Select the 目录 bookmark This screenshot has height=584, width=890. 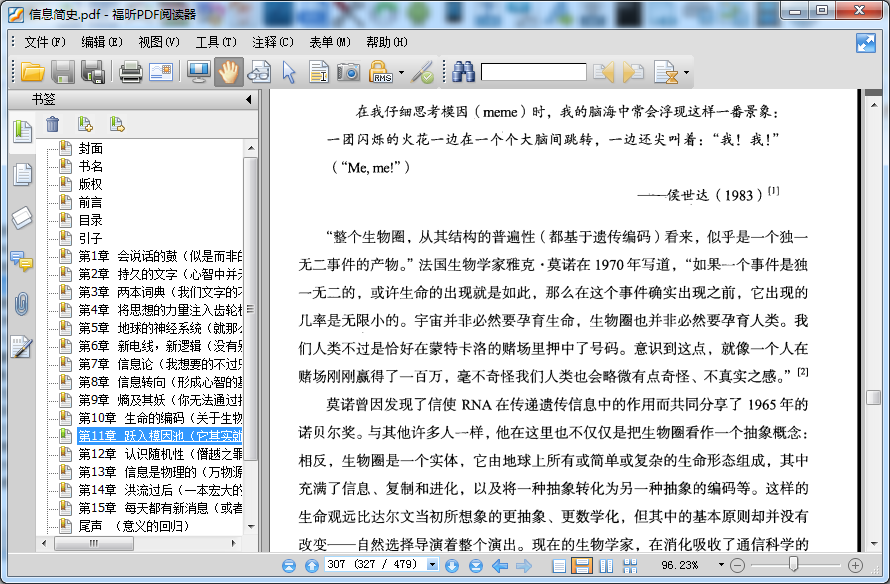tap(91, 220)
